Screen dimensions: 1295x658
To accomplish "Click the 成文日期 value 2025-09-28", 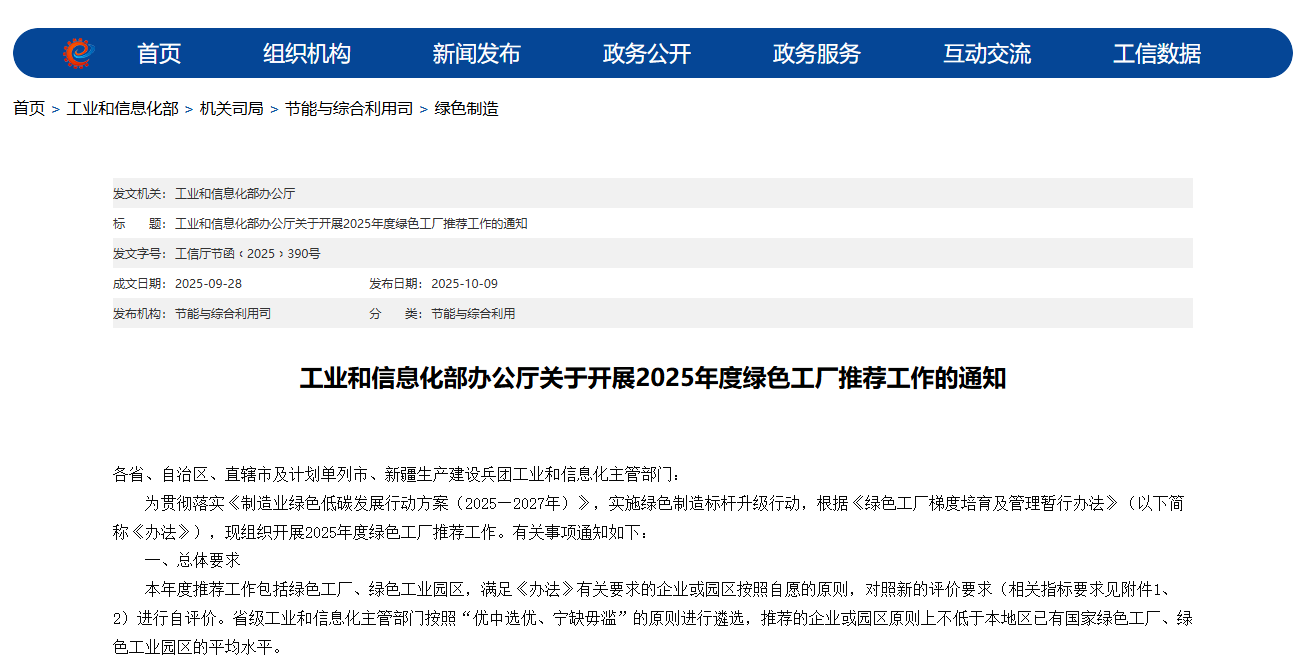I will click(x=208, y=284).
